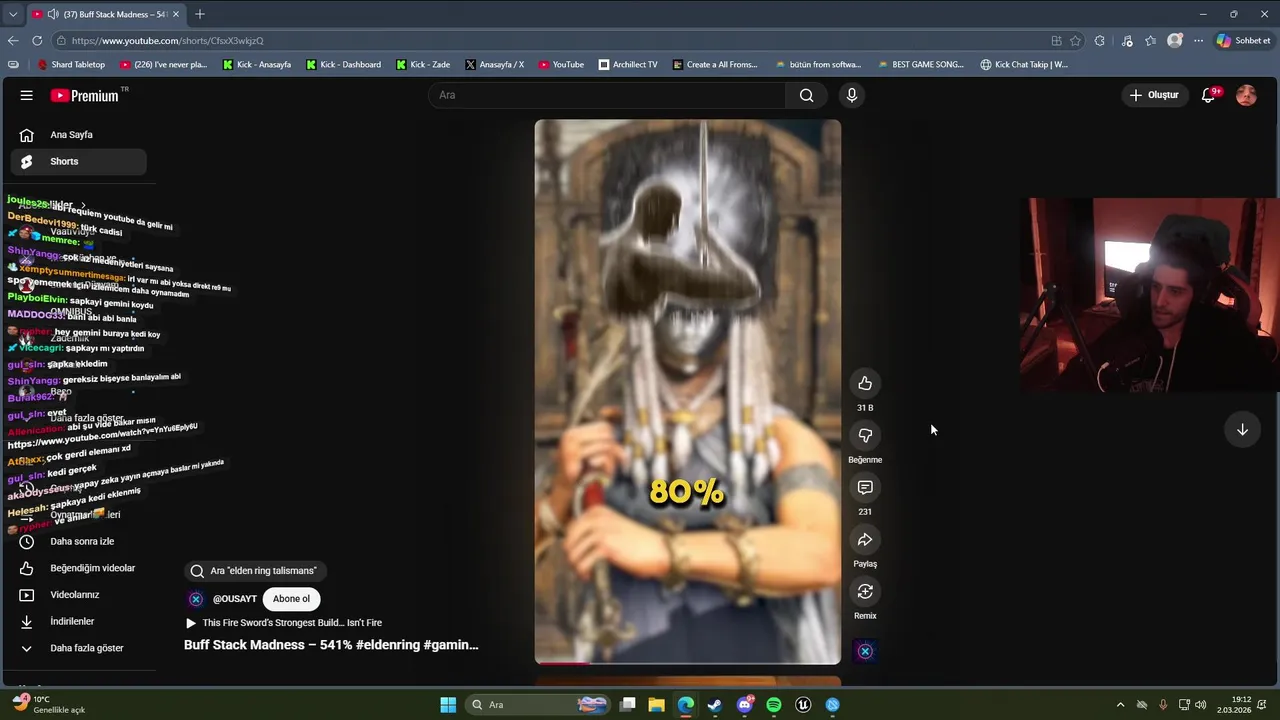Open File Explorer from taskbar
The width and height of the screenshot is (1280, 720).
[x=656, y=705]
